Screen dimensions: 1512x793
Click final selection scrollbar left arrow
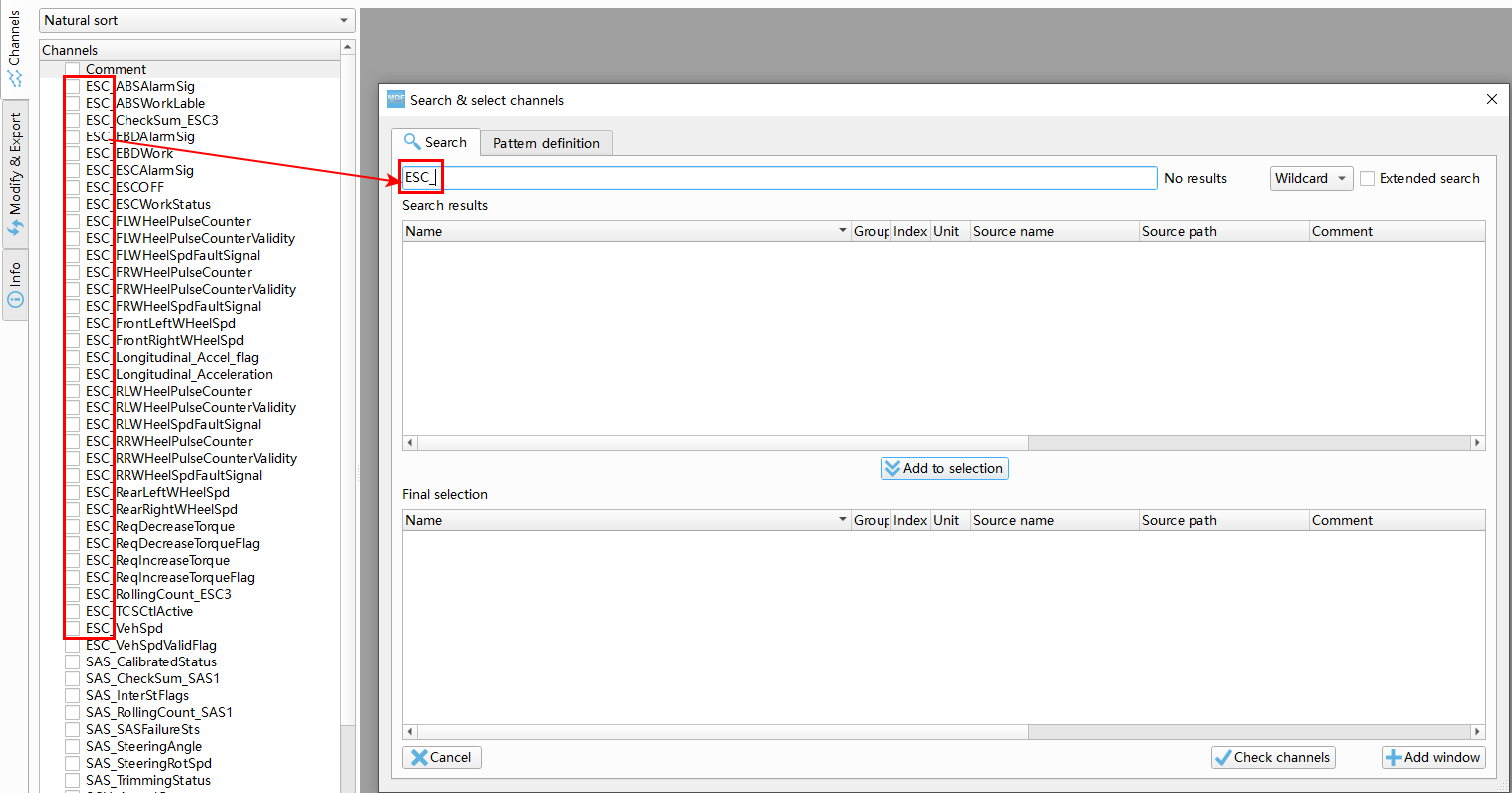410,732
